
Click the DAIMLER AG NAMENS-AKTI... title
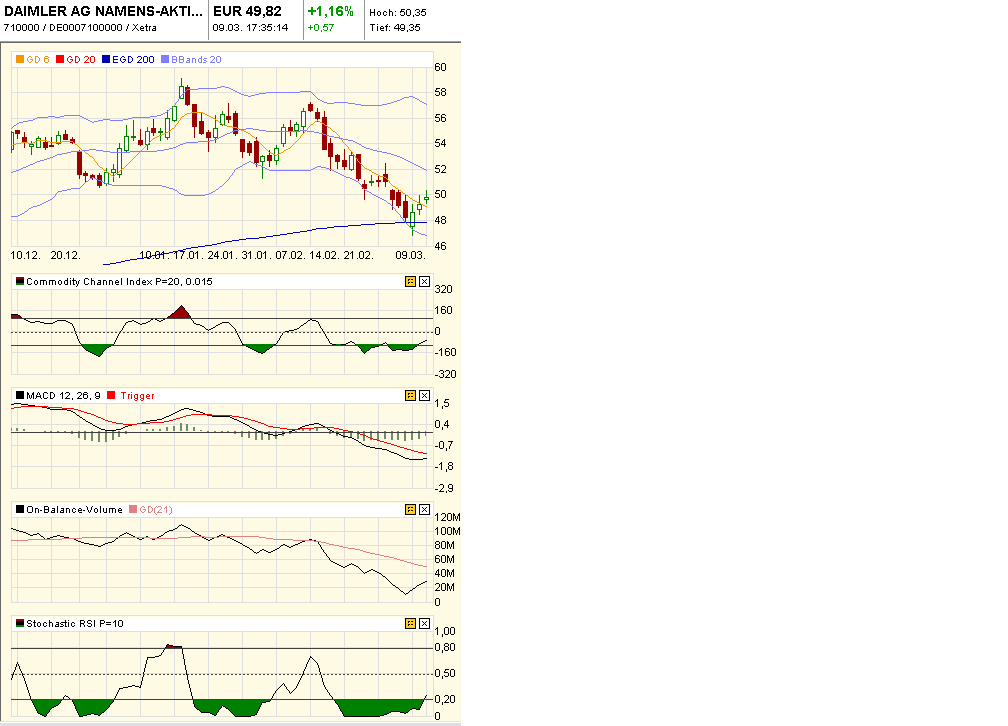(x=104, y=12)
